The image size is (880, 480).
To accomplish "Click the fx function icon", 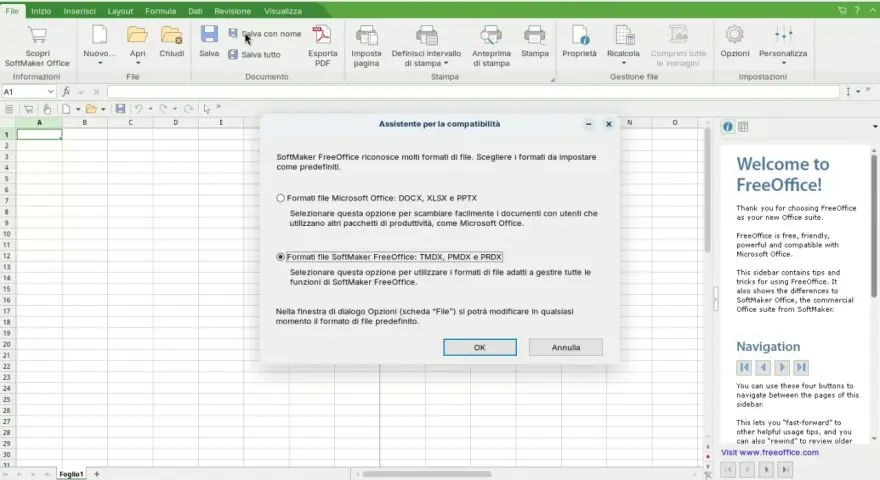I will (66, 92).
